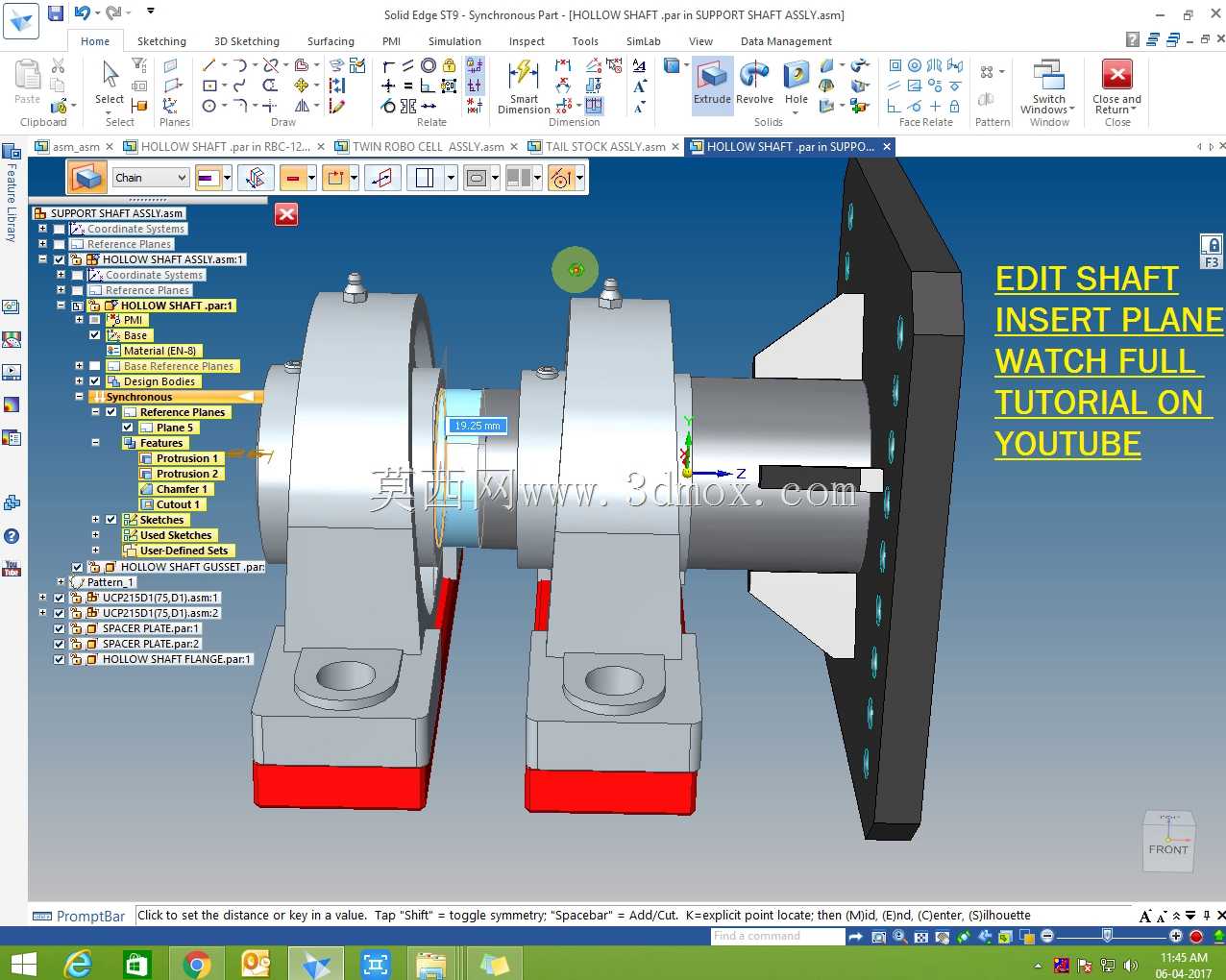The height and width of the screenshot is (980, 1226).
Task: Click the PromptBar label
Action: (90, 917)
